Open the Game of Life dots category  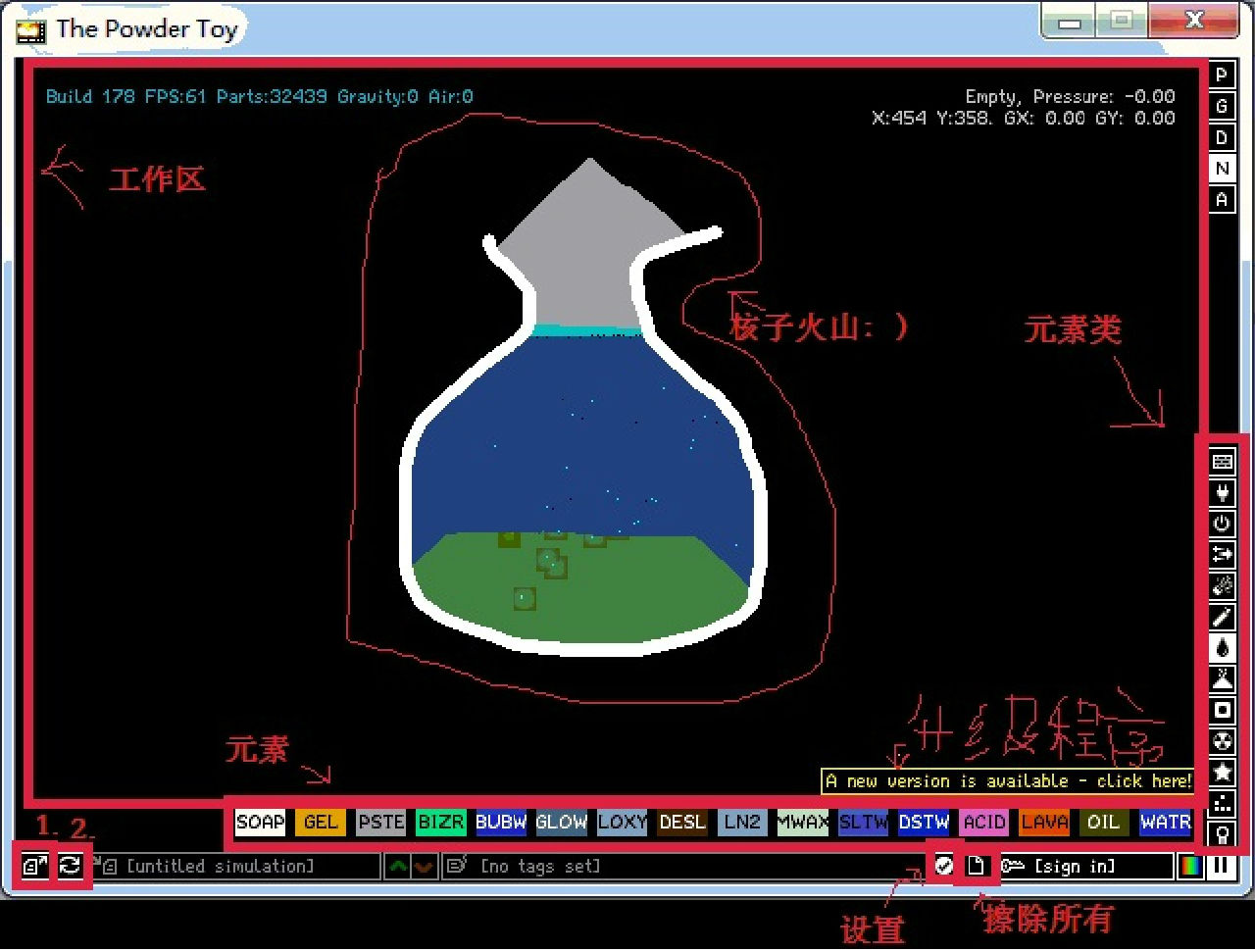coord(1222,803)
